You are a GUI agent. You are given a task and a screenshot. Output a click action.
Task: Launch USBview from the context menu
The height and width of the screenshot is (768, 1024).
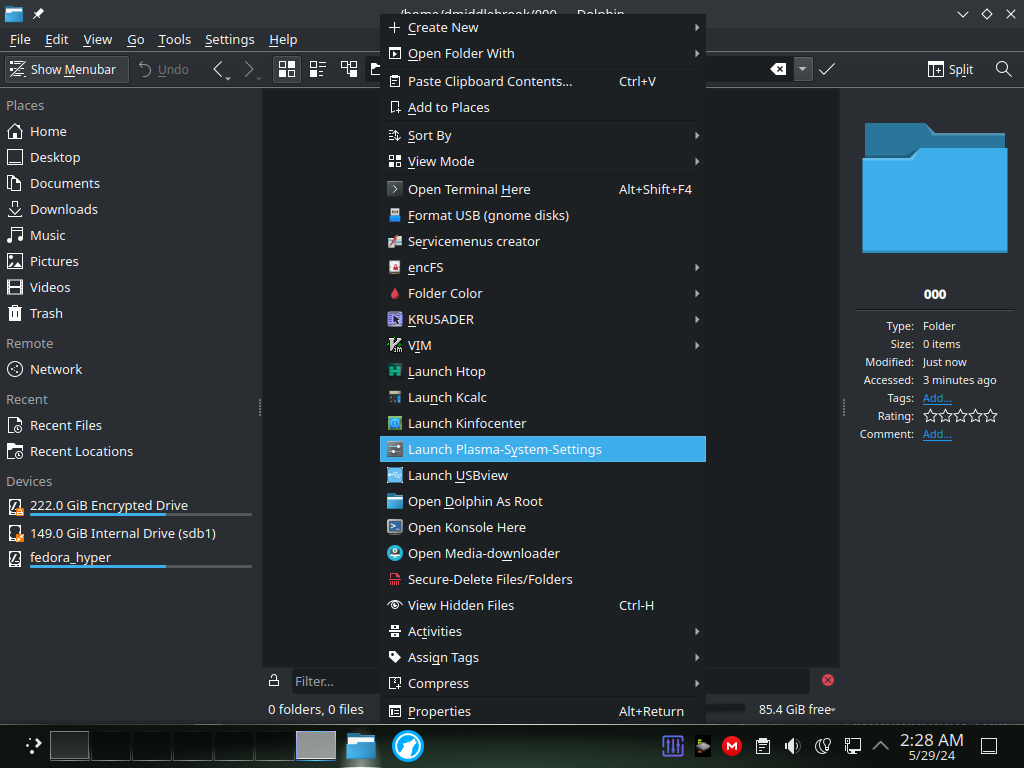click(x=543, y=475)
